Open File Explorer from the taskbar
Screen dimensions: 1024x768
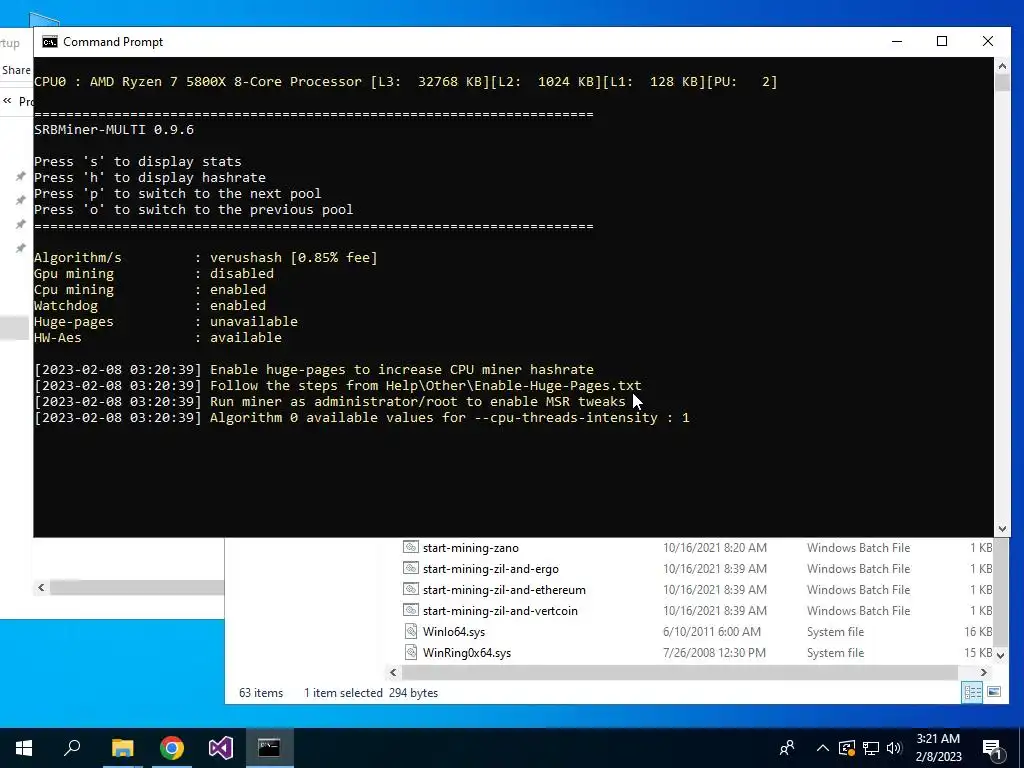point(122,748)
